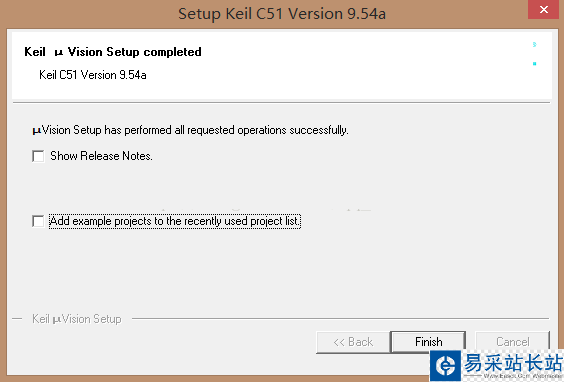
Task: Click the µ symbol in the footer label
Action: pyautogui.click(x=57, y=320)
